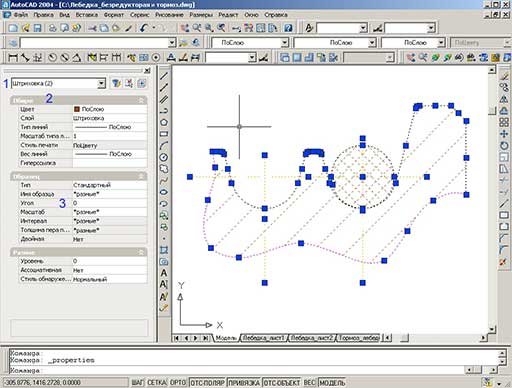Viewport: 512px width, 388px height.
Task: Switch to the Лебедка_лист1 layout tab
Action: (263, 338)
